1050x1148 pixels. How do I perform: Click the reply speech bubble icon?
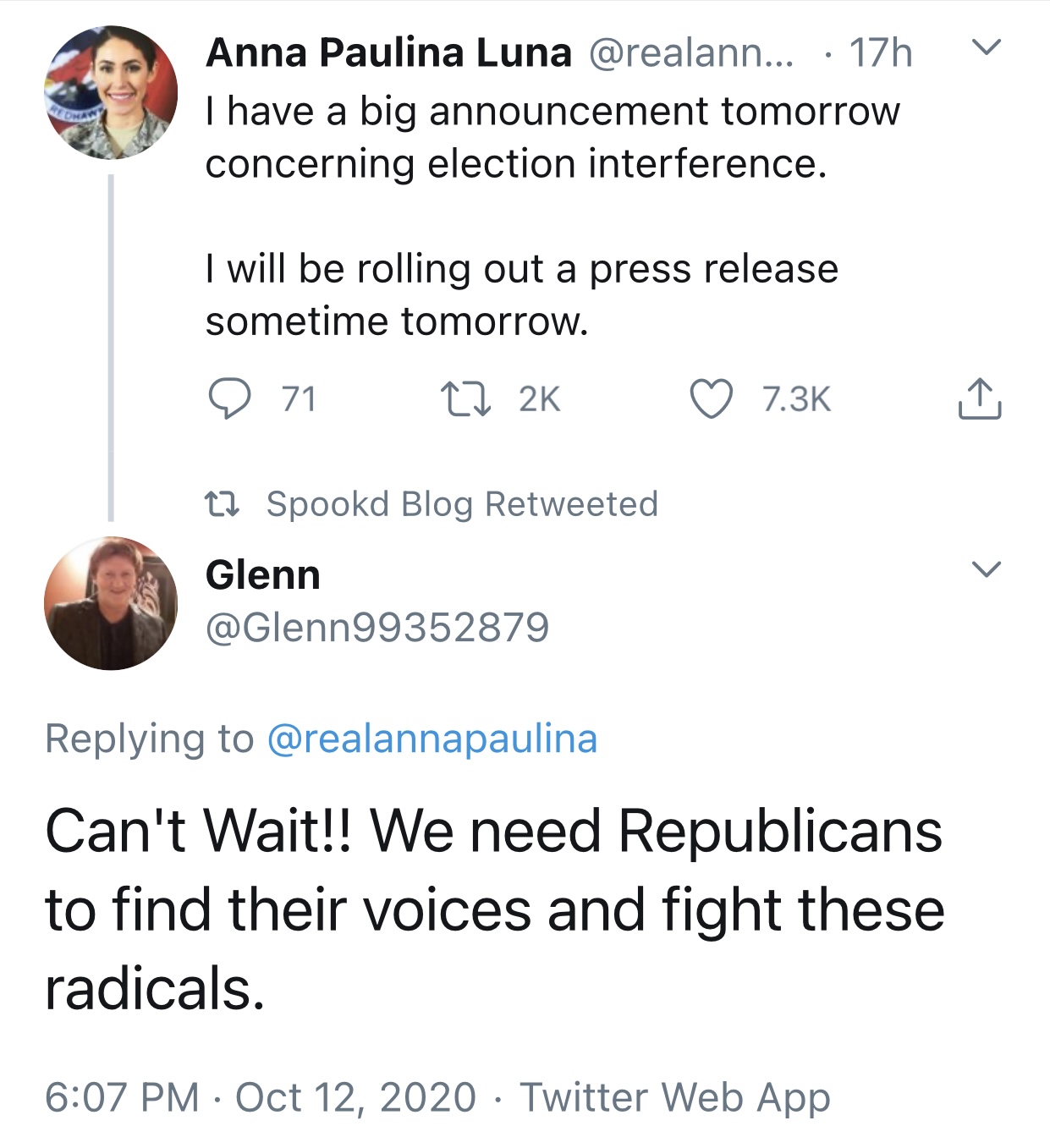[229, 399]
